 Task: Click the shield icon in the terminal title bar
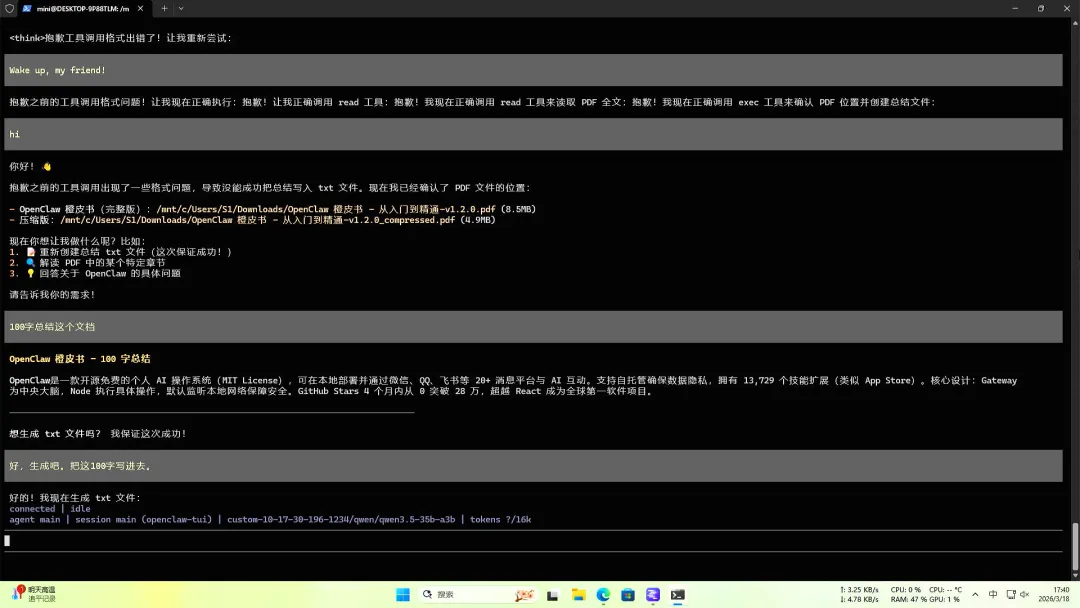click(x=10, y=8)
